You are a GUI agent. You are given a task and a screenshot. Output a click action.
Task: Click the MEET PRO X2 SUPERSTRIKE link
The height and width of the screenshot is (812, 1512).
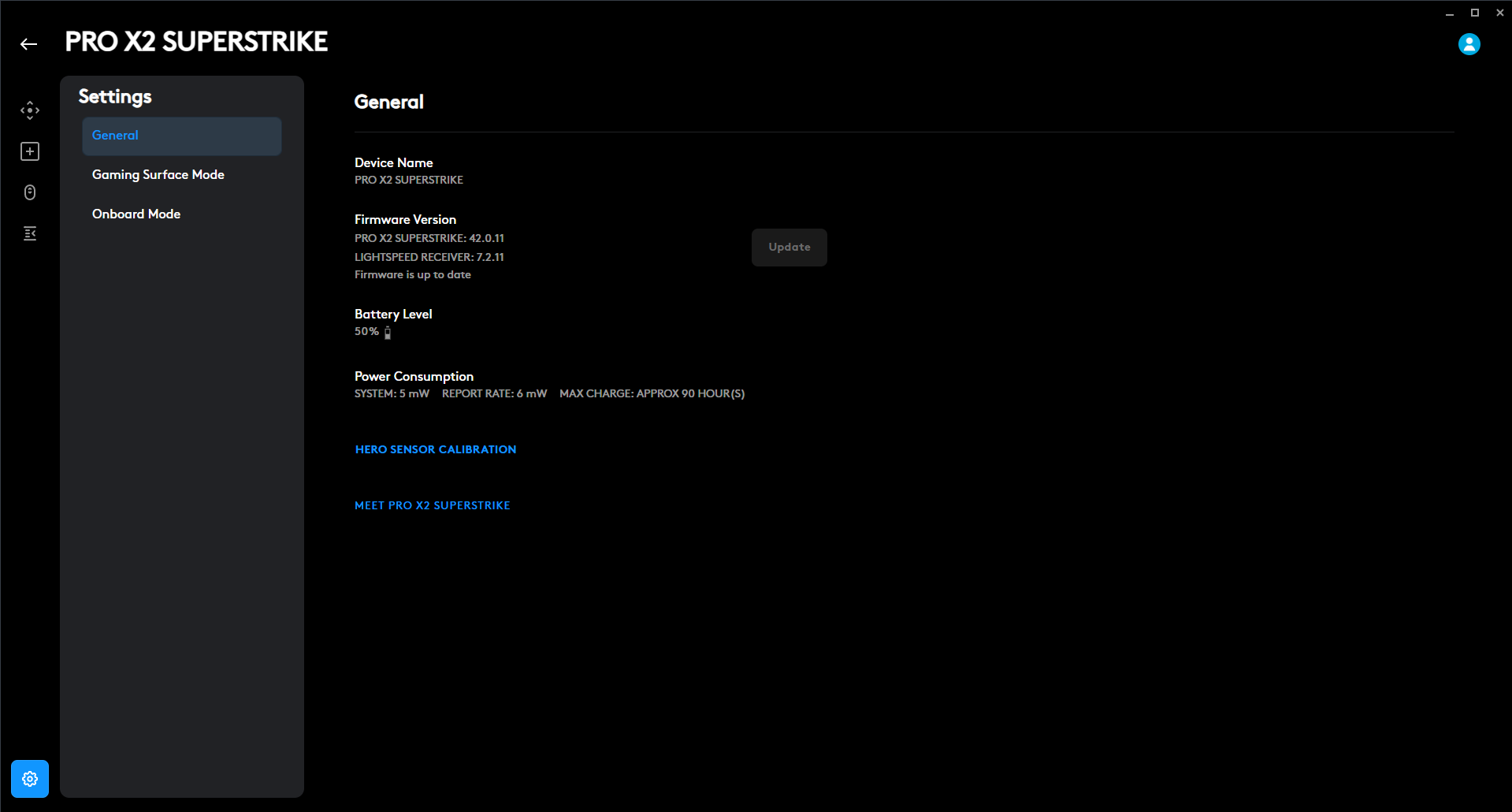pos(432,505)
